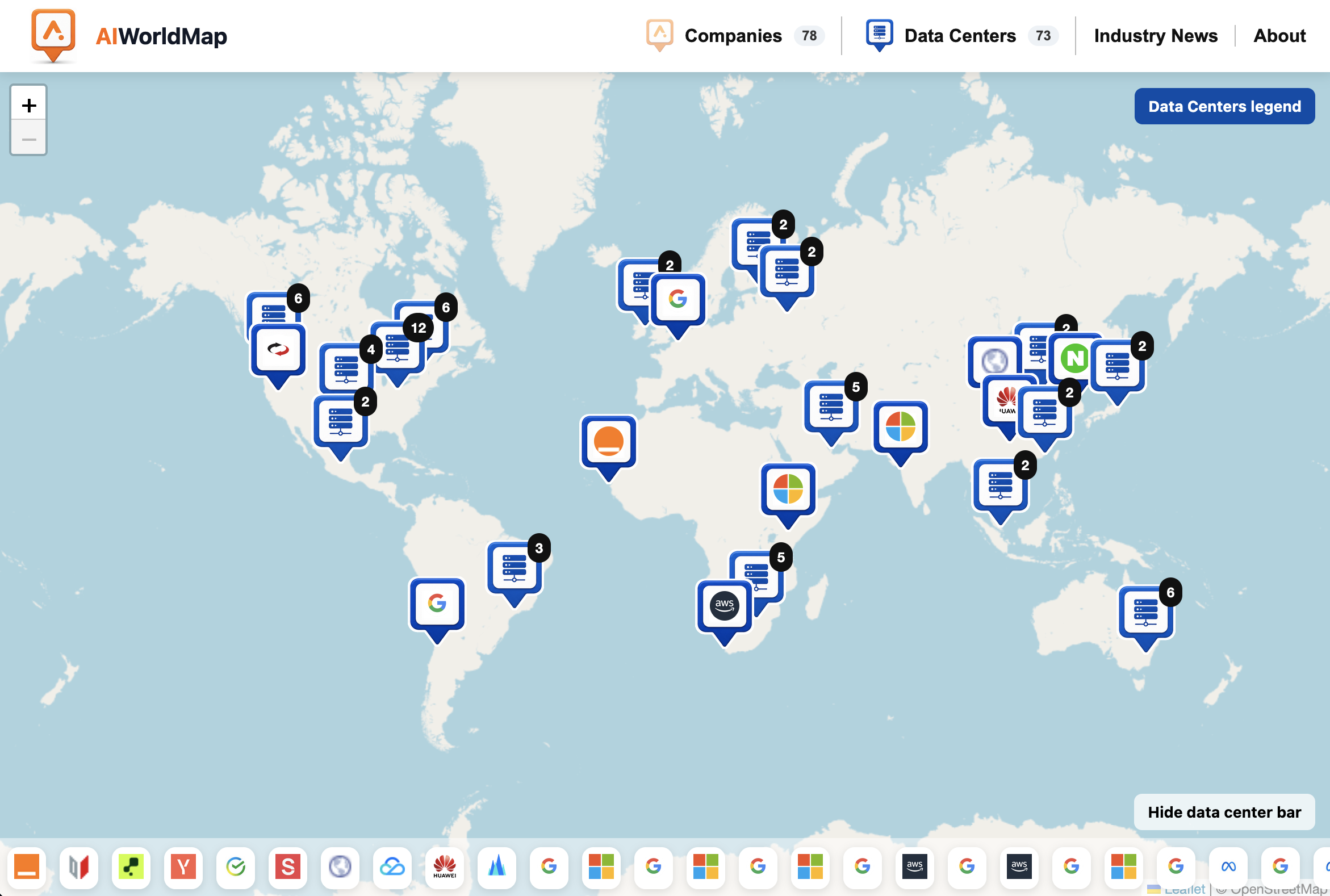Open the AIWorldMap home link text
The height and width of the screenshot is (896, 1330).
coord(161,36)
